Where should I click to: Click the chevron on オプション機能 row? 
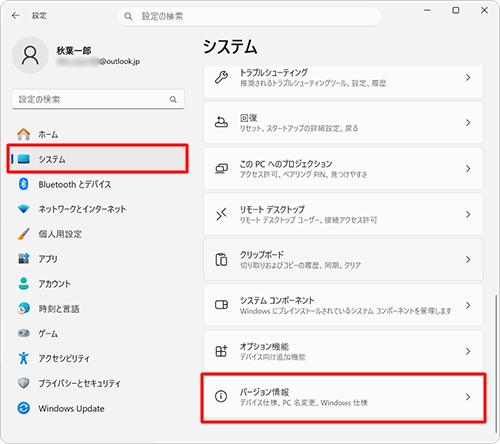point(468,351)
